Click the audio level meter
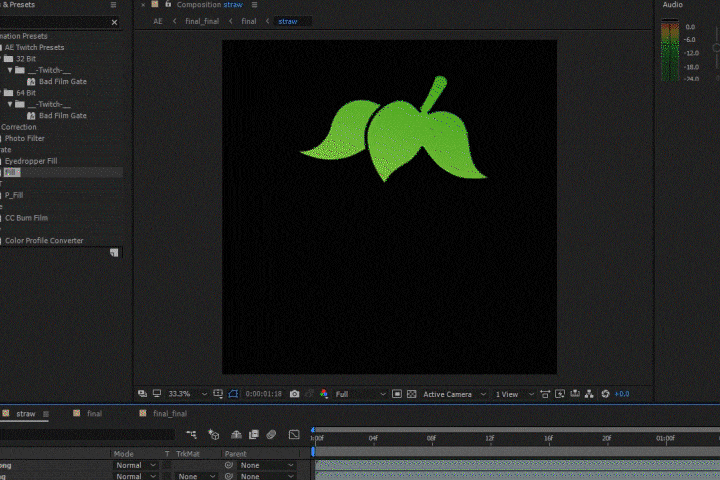Screen dimensions: 720x480 [x=670, y=51]
